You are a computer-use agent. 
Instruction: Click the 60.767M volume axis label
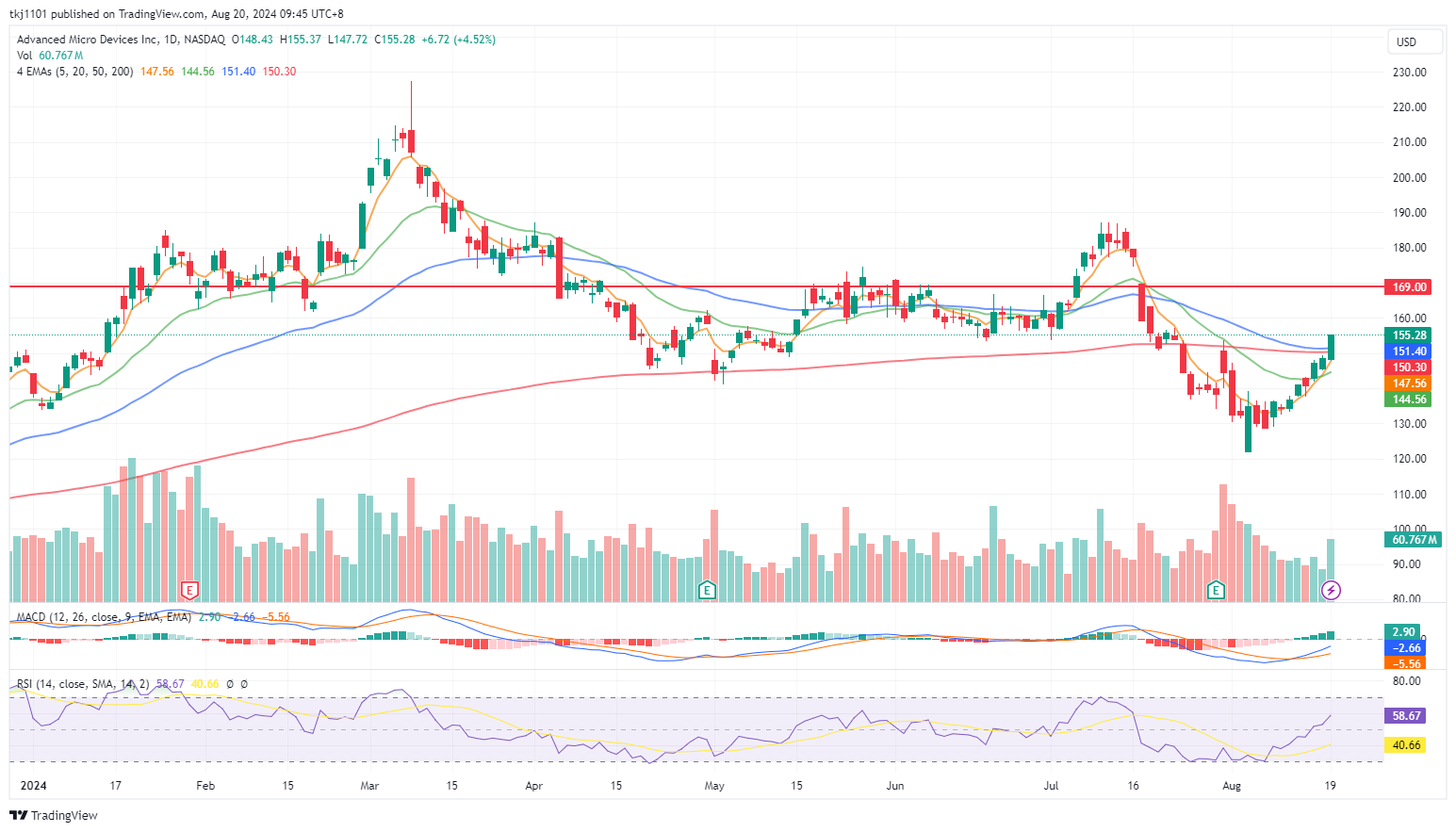[1414, 540]
